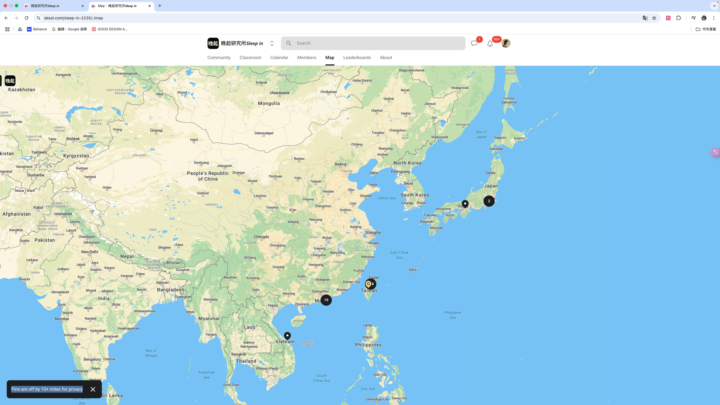Viewport: 720px width, 405px height.
Task: Open the Chrome profile avatar
Action: [703, 18]
